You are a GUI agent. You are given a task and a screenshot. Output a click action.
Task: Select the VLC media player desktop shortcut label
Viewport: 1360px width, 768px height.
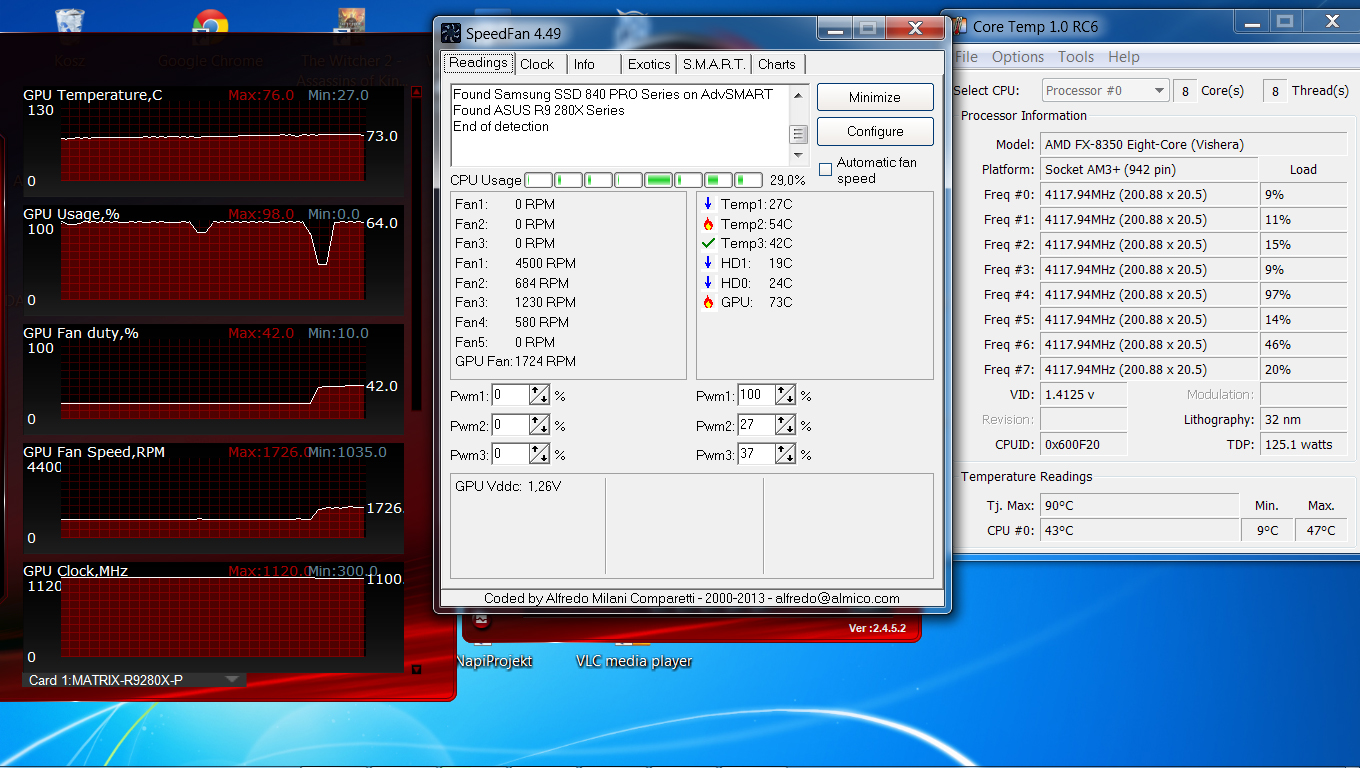pos(634,661)
